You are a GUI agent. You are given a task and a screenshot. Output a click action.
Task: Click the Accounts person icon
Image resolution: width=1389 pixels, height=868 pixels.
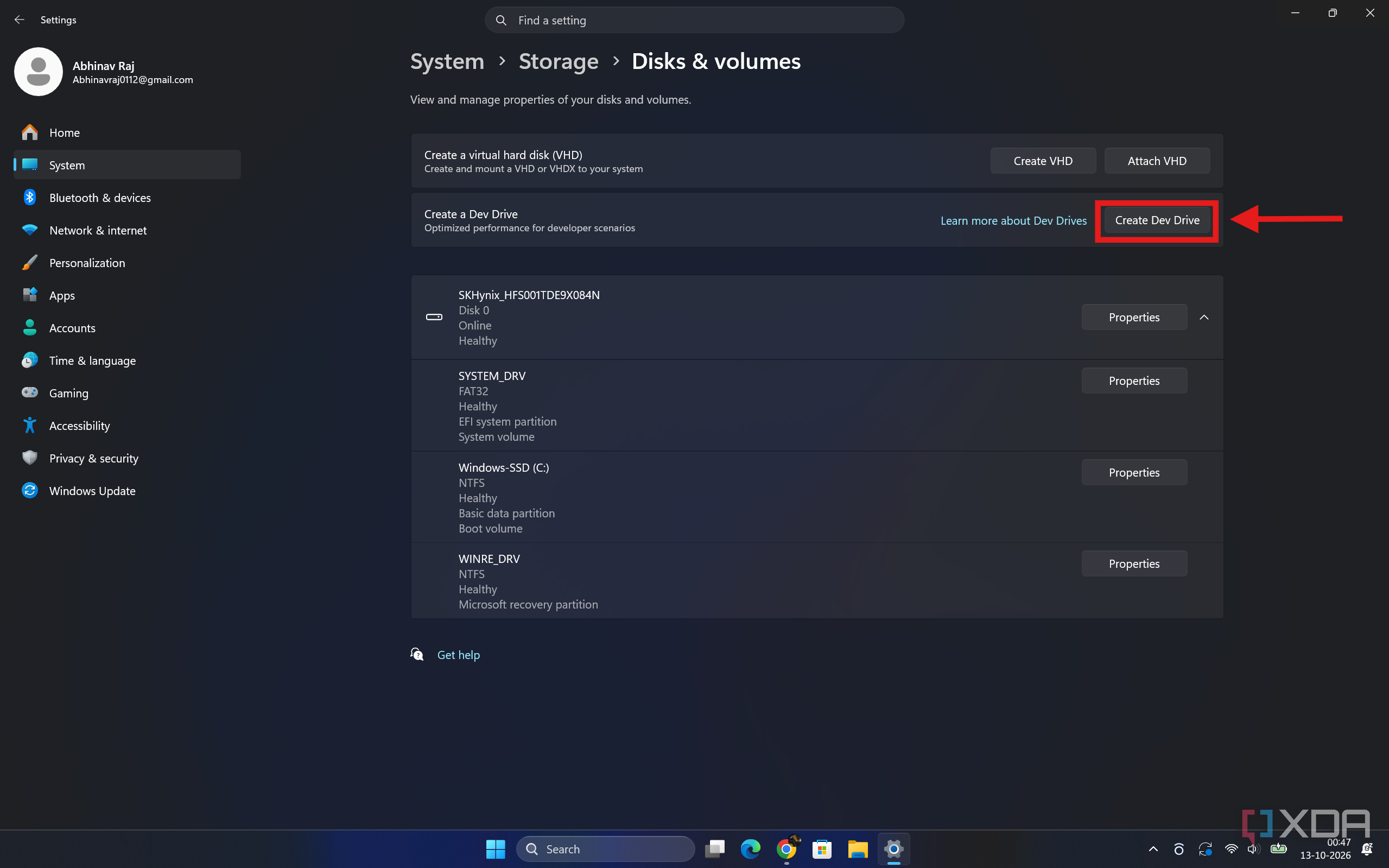[x=30, y=328]
